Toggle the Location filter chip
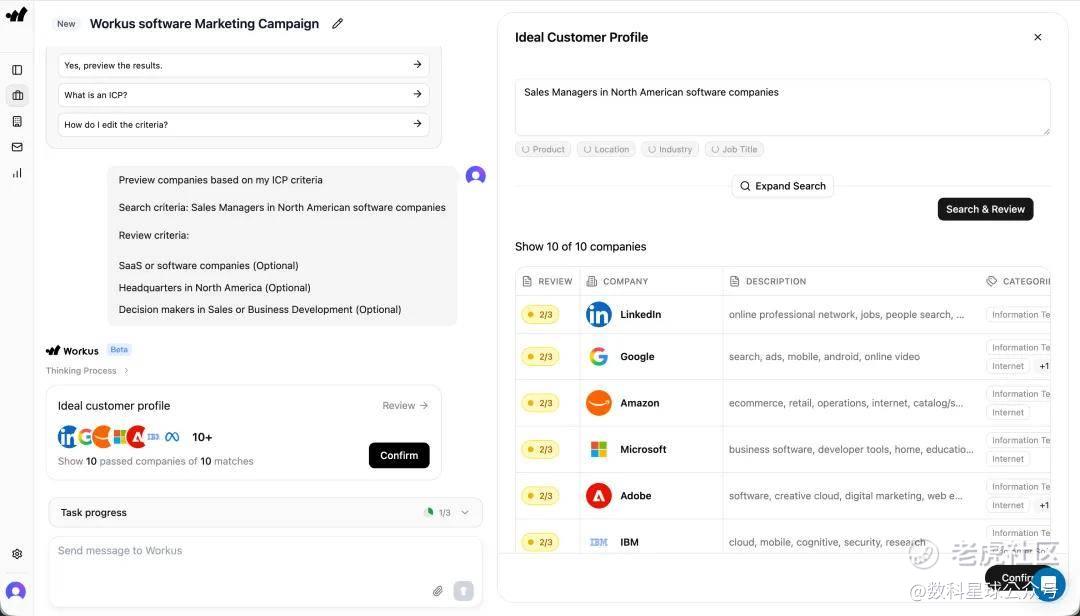This screenshot has height=616, width=1080. coord(606,149)
